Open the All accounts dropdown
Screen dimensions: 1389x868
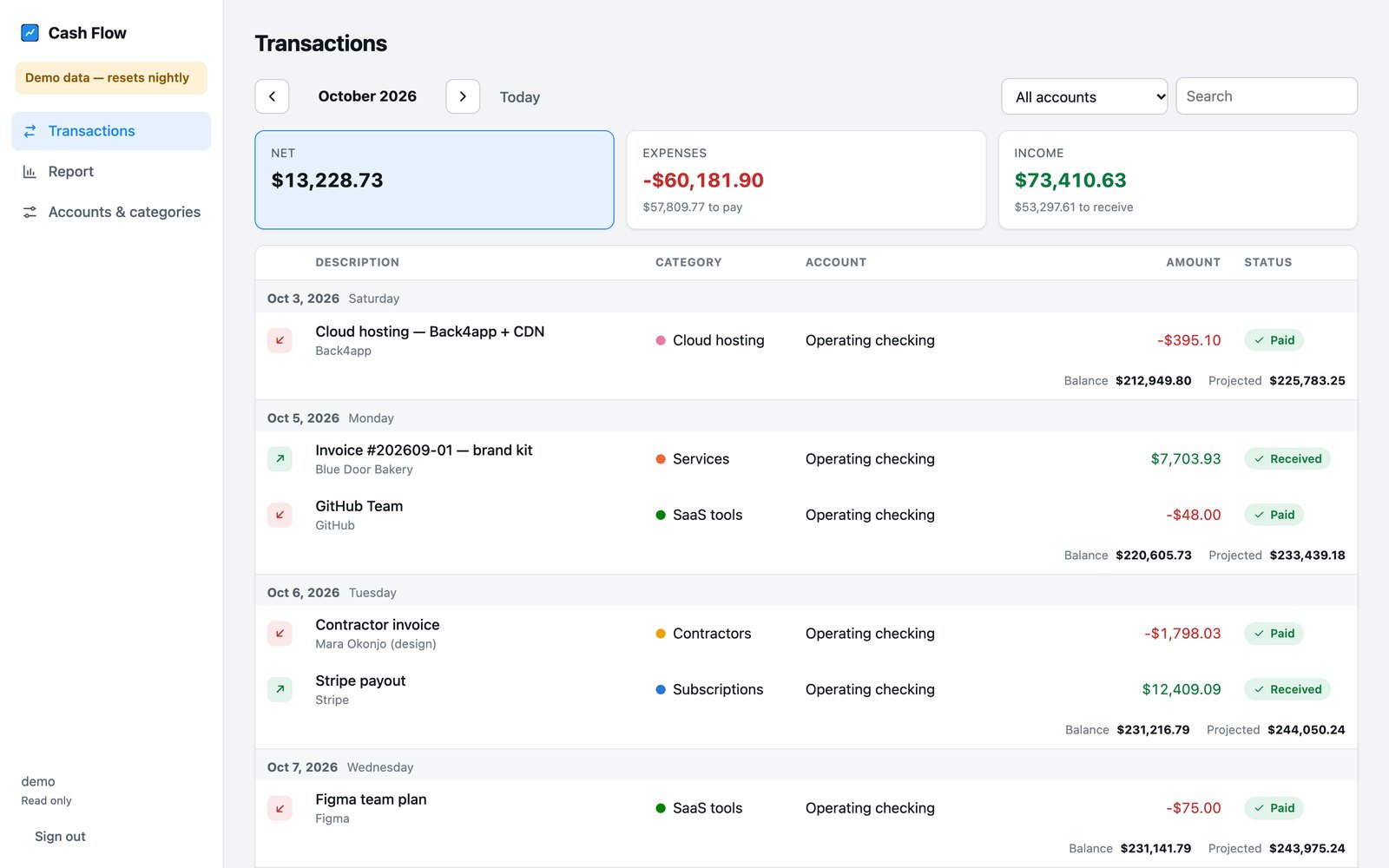[1085, 96]
